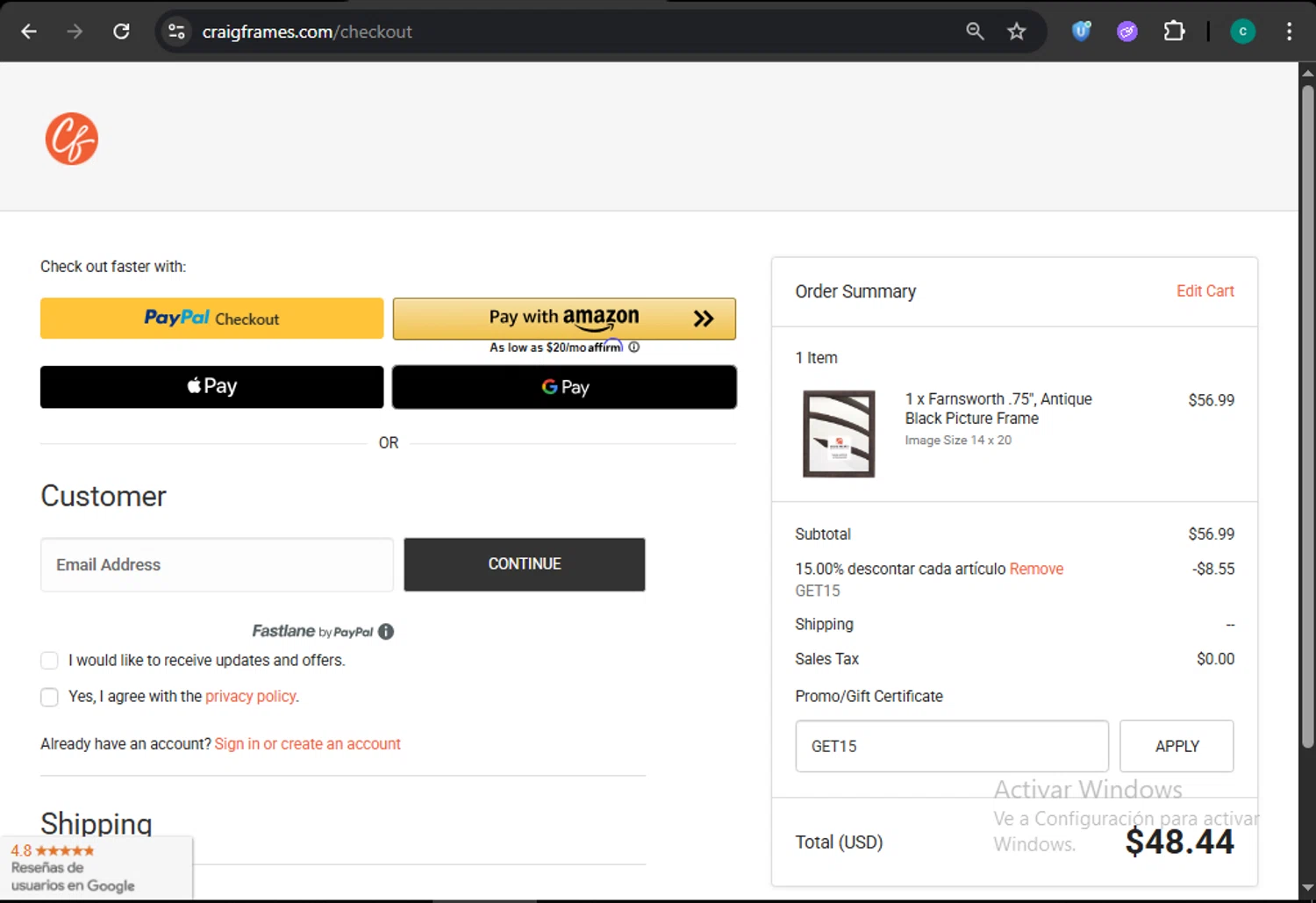Open the Chrome profile avatar

1242,32
